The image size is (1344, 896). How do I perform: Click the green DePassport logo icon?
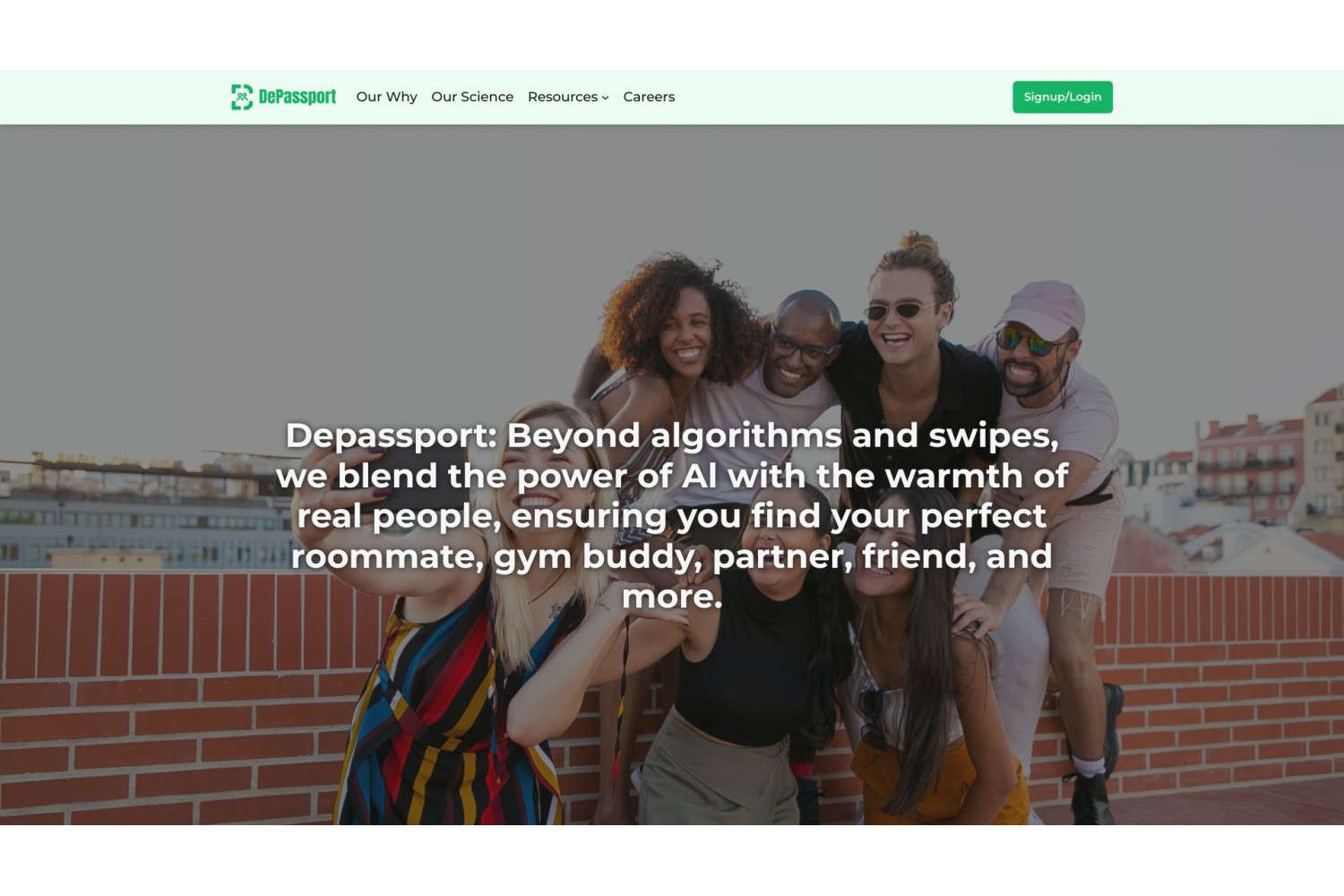tap(242, 97)
